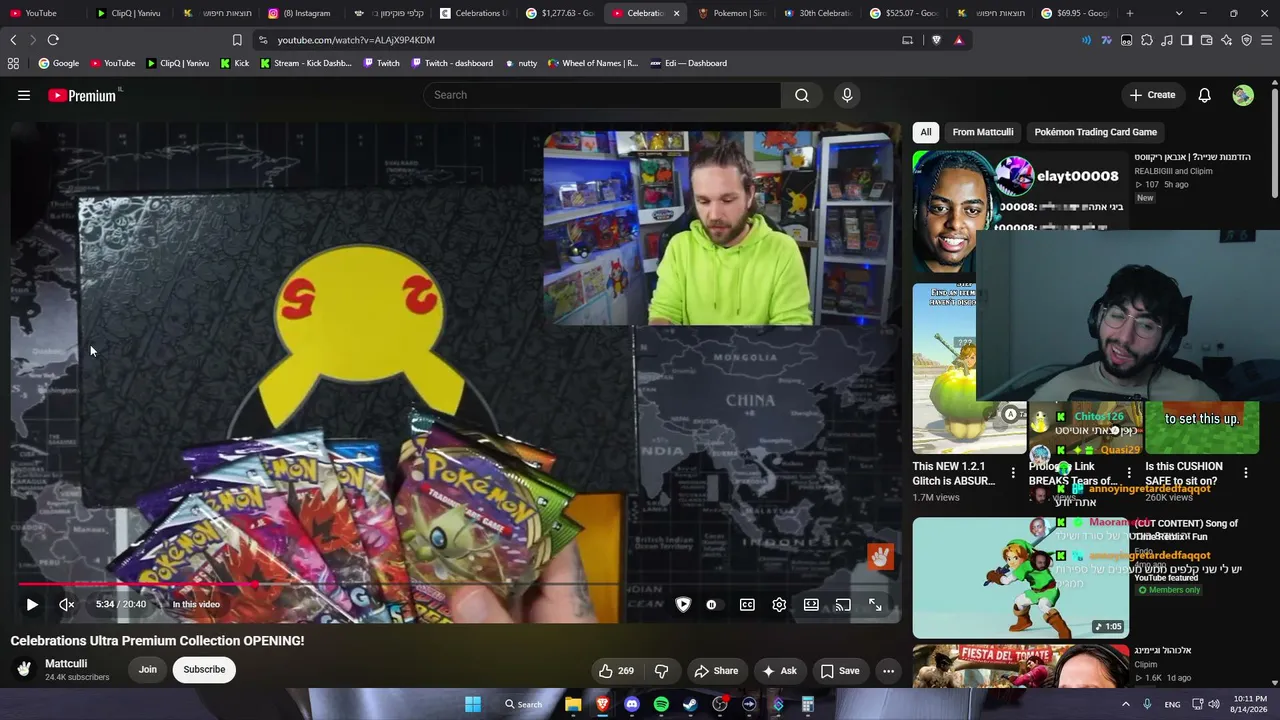The height and width of the screenshot is (720, 1280).
Task: Cast the video to a TV
Action: click(x=843, y=604)
